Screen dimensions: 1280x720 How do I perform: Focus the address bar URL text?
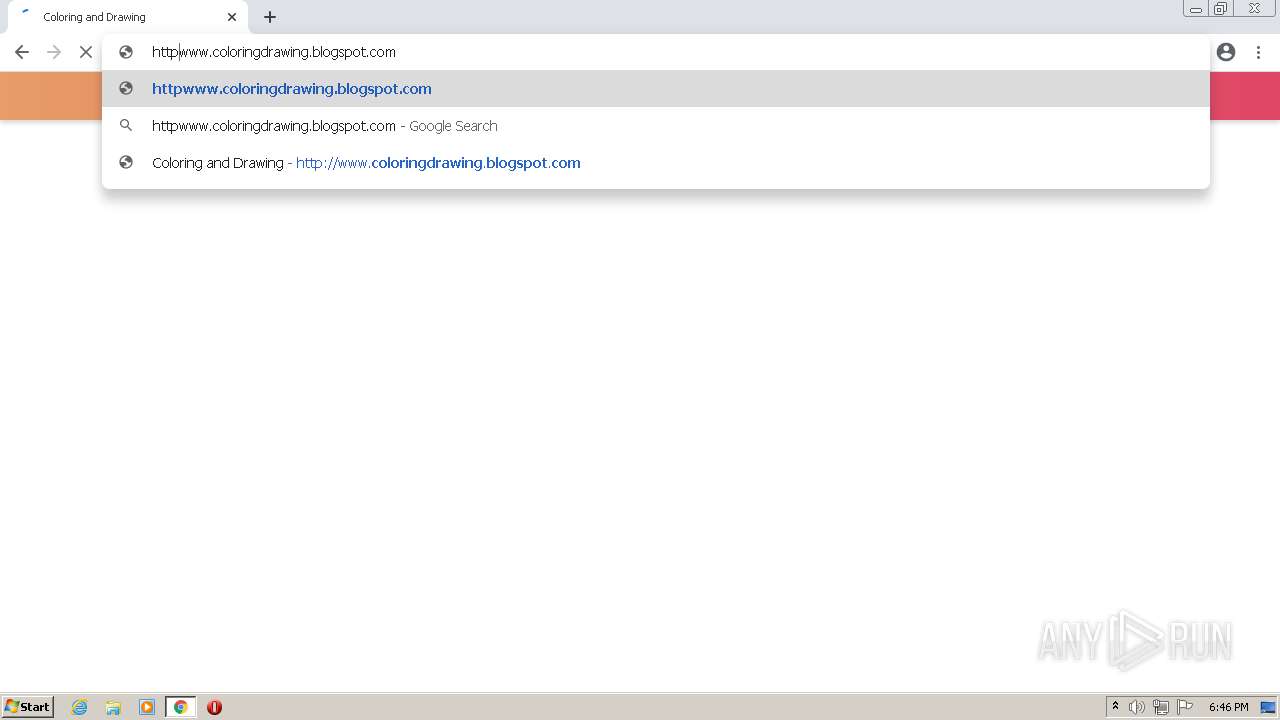274,52
